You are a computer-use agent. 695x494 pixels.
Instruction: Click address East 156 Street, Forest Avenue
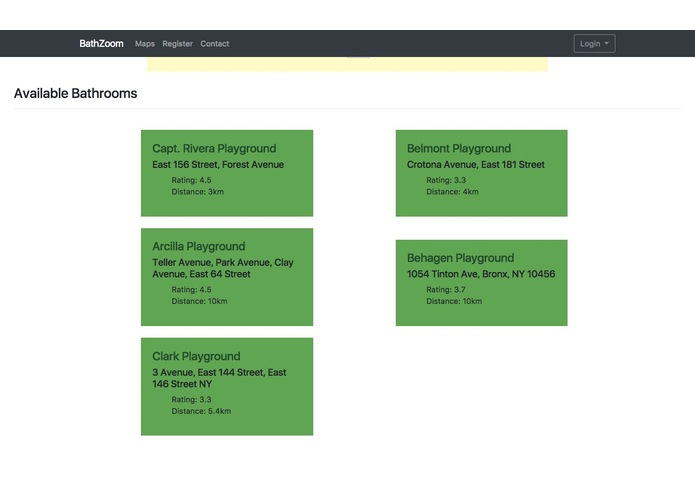pyautogui.click(x=218, y=164)
